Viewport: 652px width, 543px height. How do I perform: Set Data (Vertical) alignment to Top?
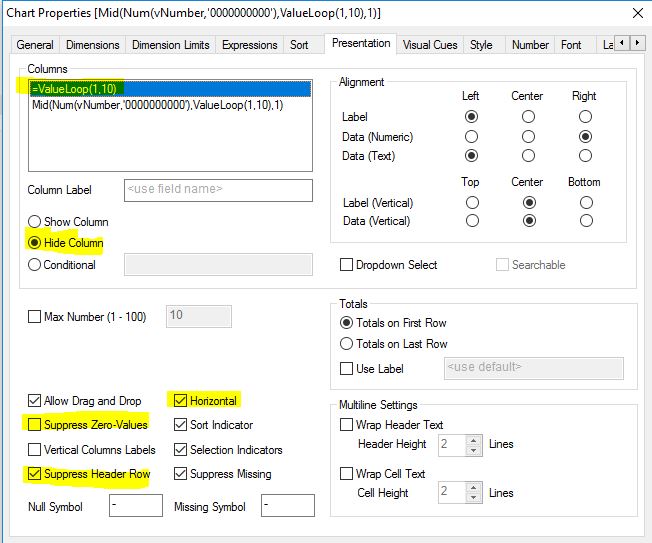pyautogui.click(x=472, y=220)
